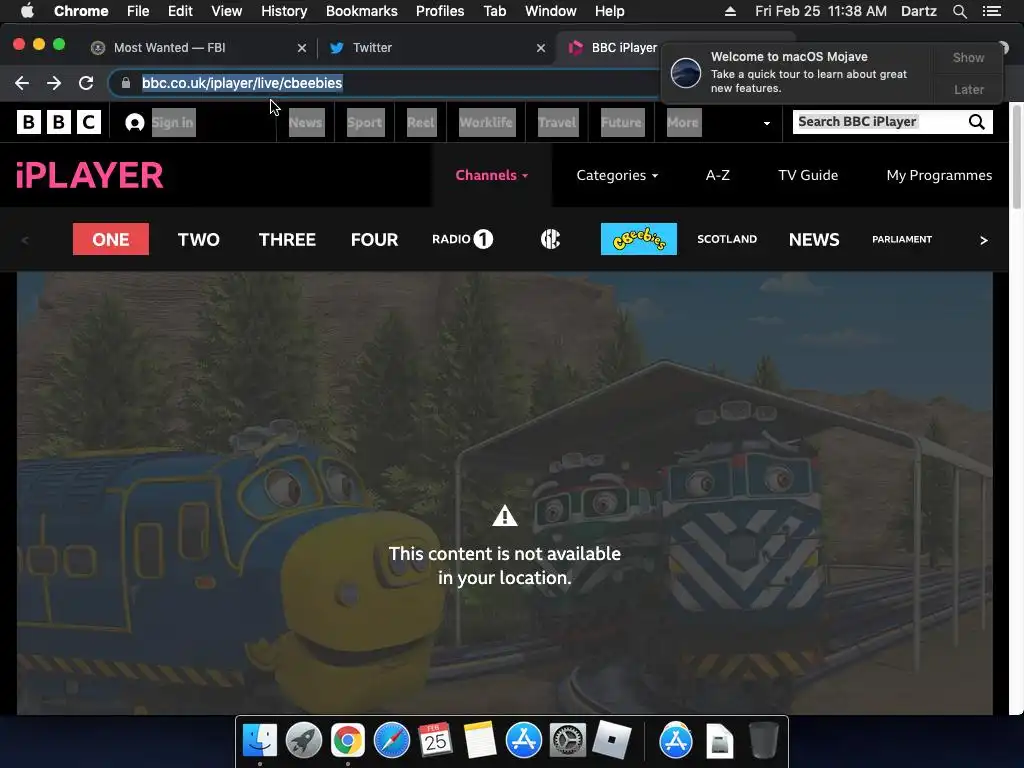
Task: Select the BBC ONE channel
Action: pos(110,239)
